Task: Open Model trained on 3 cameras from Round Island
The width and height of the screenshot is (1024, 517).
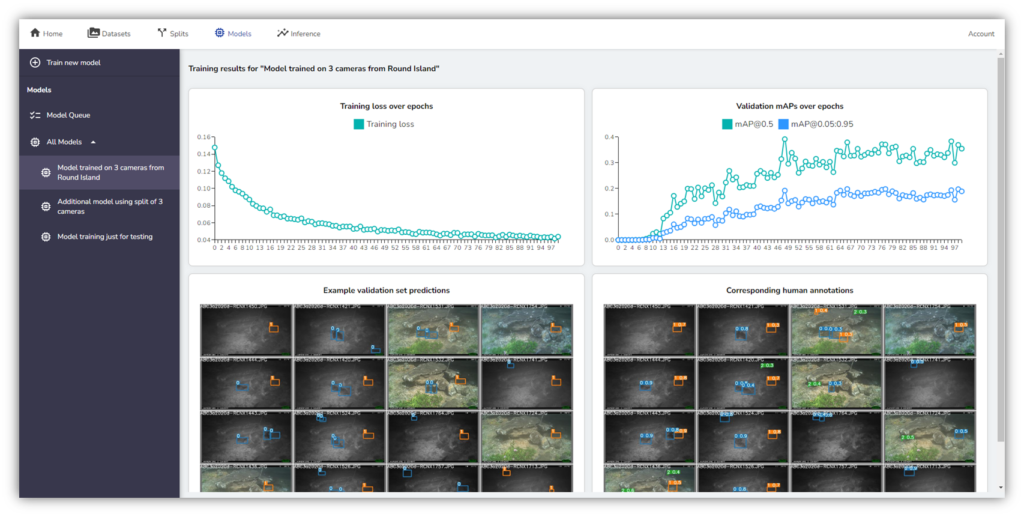Action: pos(110,172)
